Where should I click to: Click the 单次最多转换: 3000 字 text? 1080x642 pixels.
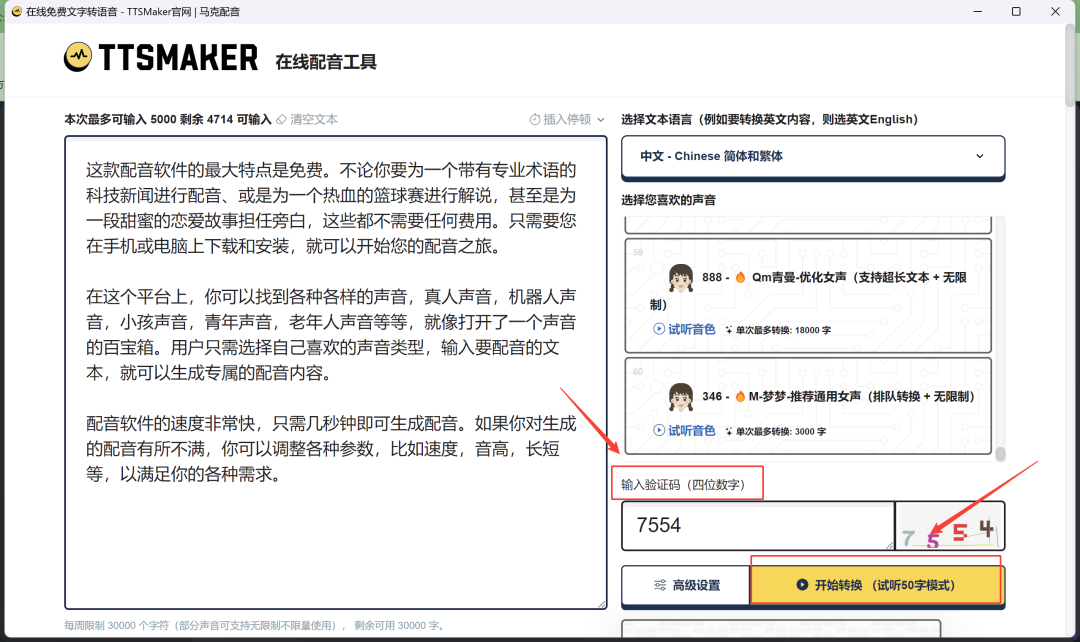(780, 431)
